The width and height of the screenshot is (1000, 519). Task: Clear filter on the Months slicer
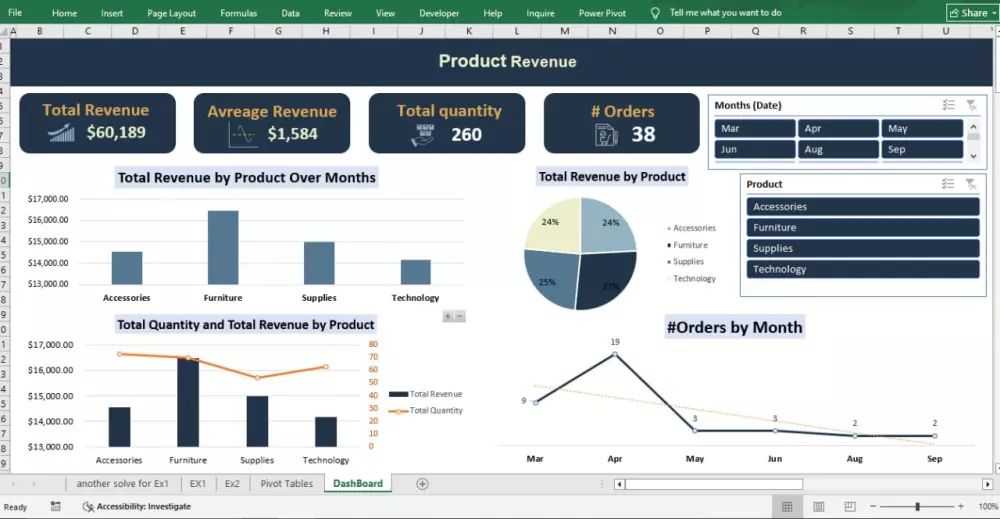[971, 105]
